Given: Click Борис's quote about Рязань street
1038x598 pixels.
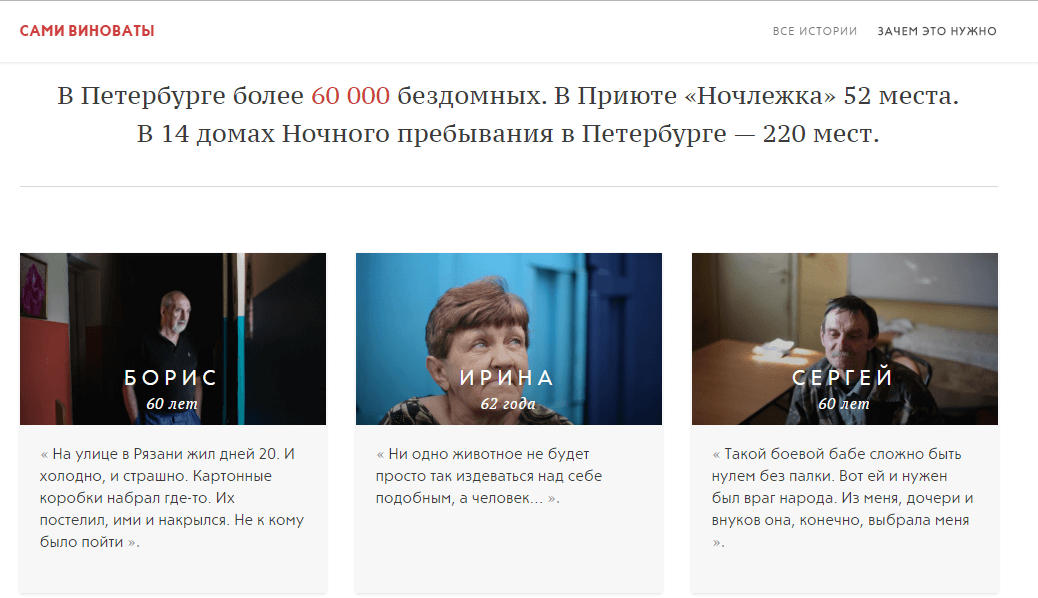Looking at the screenshot, I should click(x=172, y=498).
